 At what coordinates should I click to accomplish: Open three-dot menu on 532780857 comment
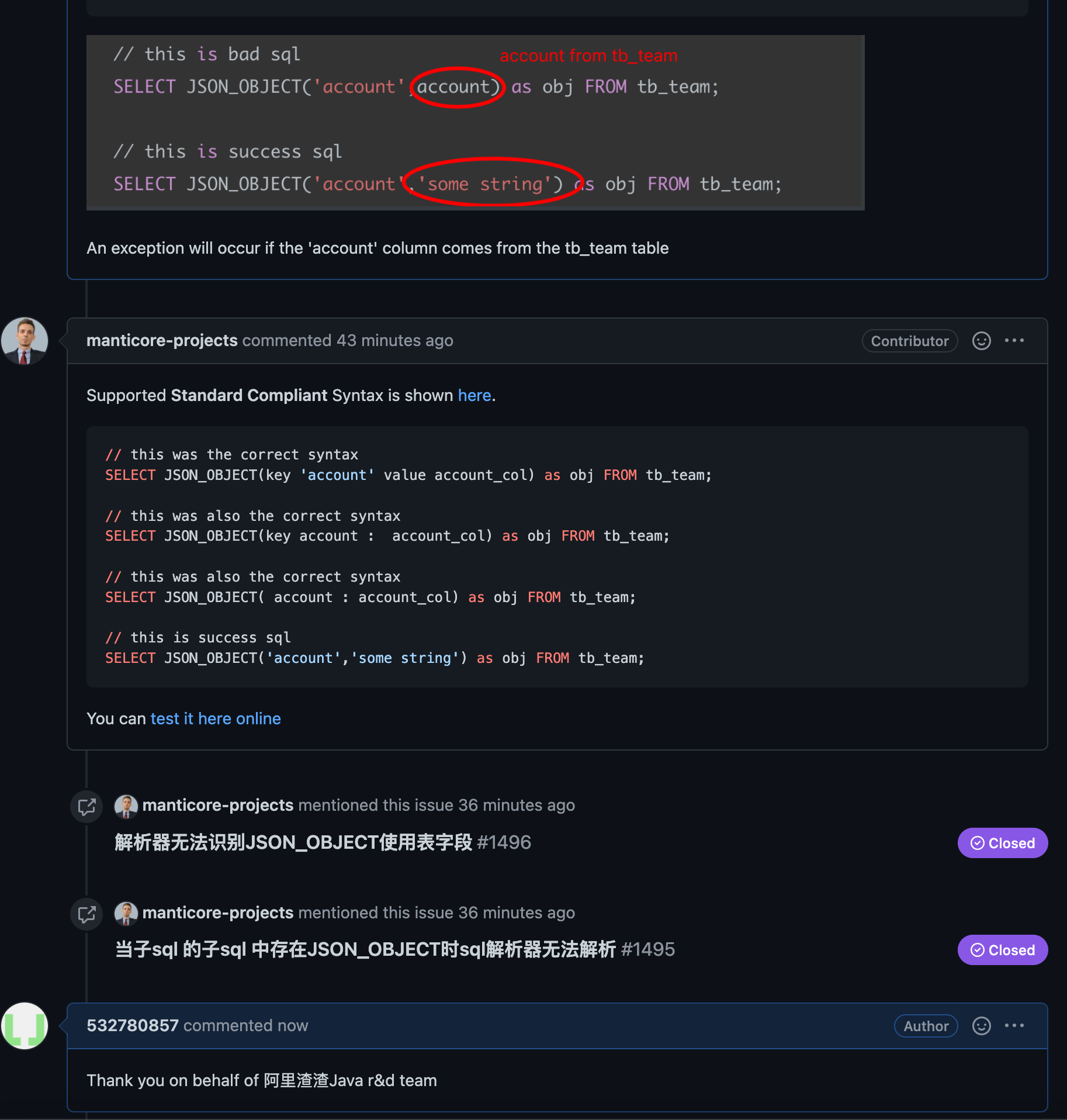1014,1026
